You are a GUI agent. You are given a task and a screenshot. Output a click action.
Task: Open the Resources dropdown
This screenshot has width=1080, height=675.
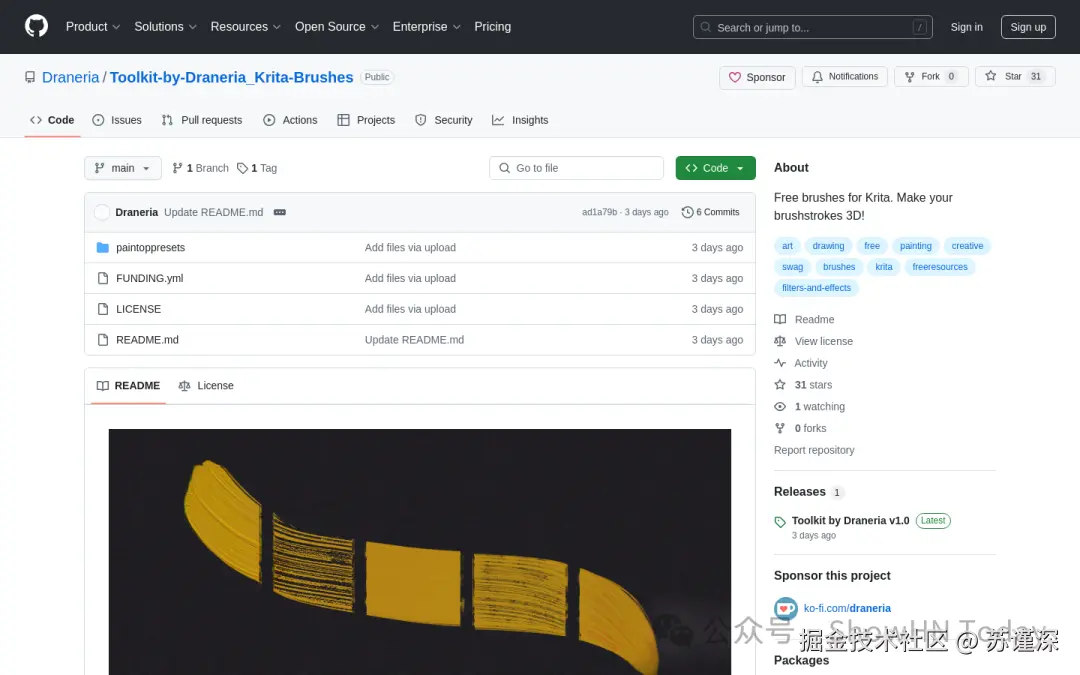tap(245, 27)
